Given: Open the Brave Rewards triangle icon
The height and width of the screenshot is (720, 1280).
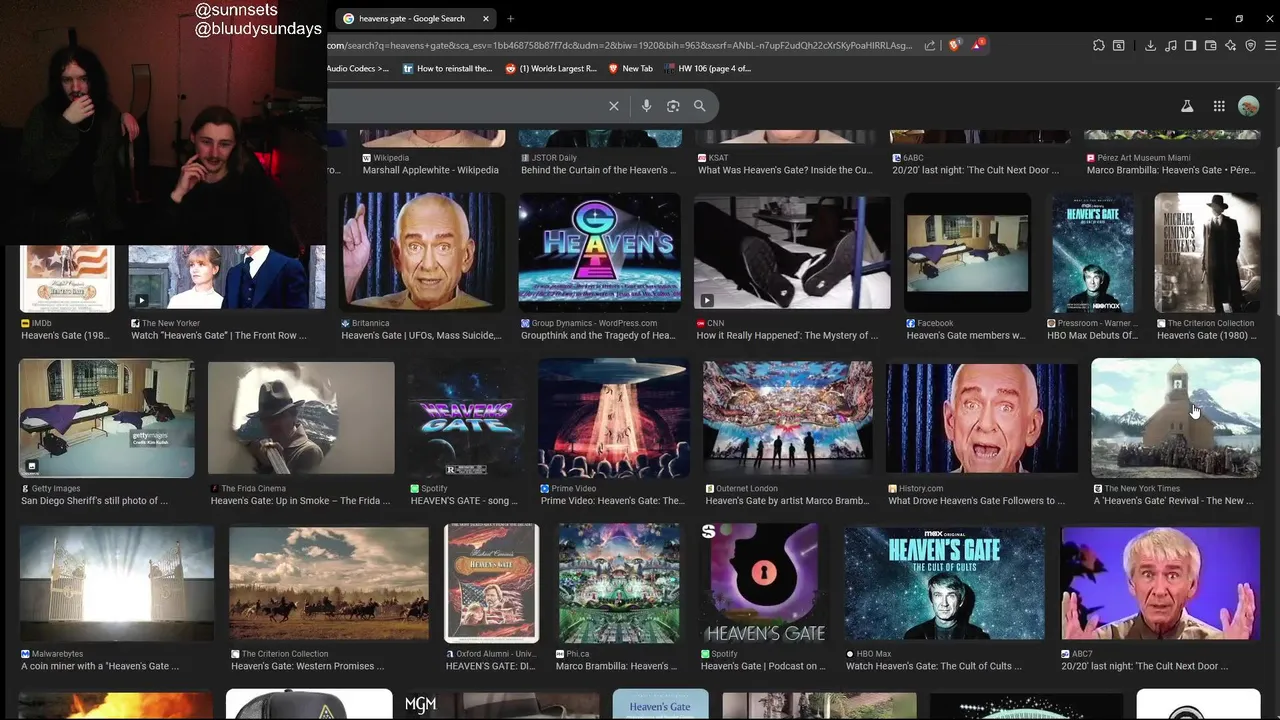Looking at the screenshot, I should click(979, 45).
